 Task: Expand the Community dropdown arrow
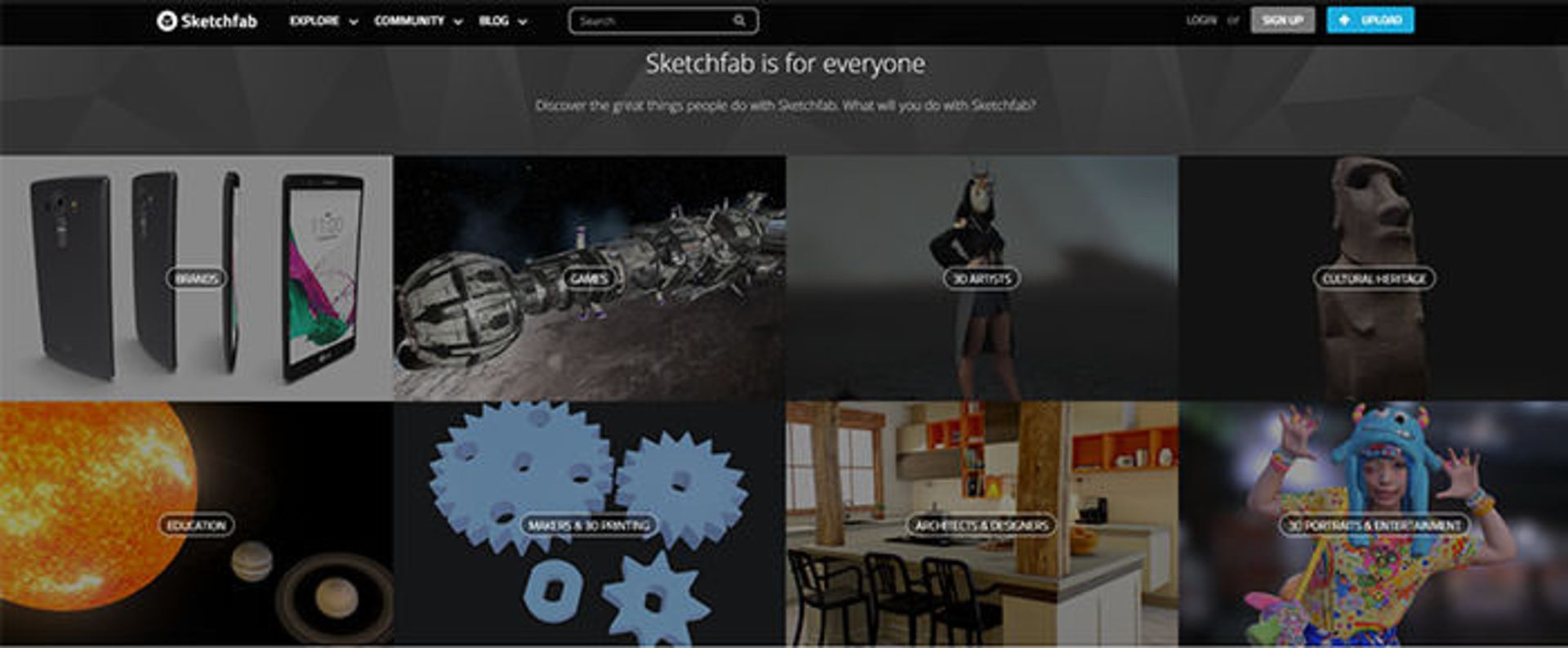coord(458,22)
